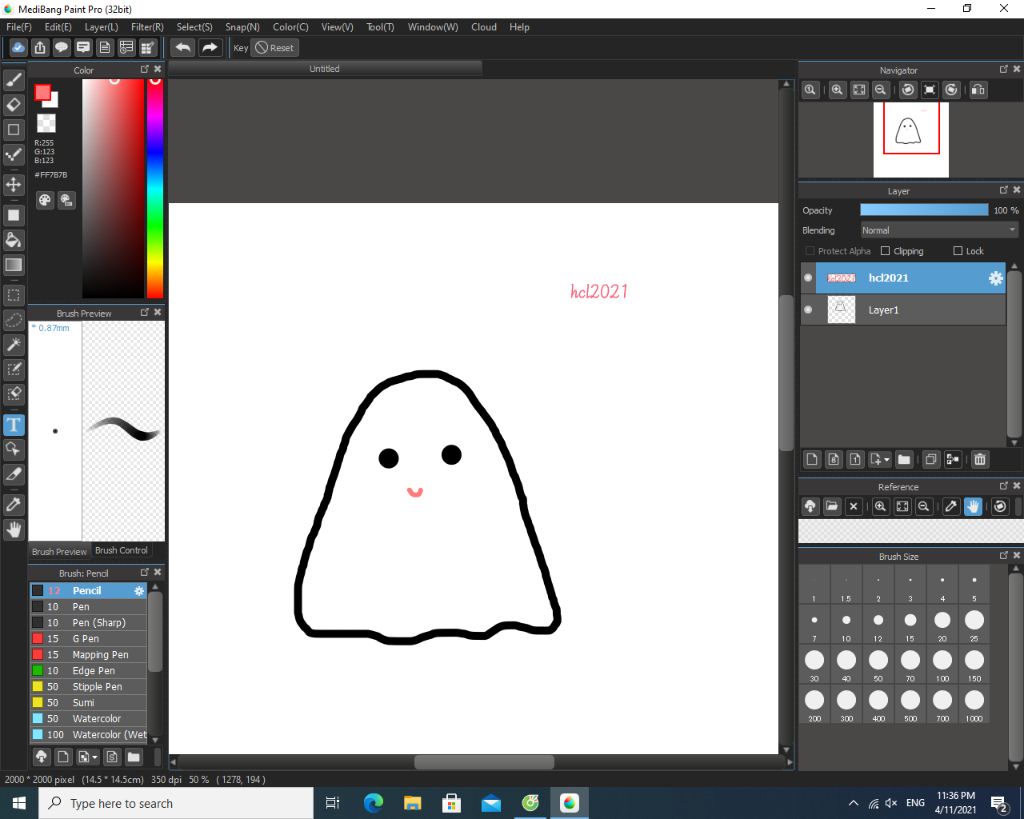Open the File menu
Viewport: 1024px width, 819px height.
pyautogui.click(x=19, y=27)
